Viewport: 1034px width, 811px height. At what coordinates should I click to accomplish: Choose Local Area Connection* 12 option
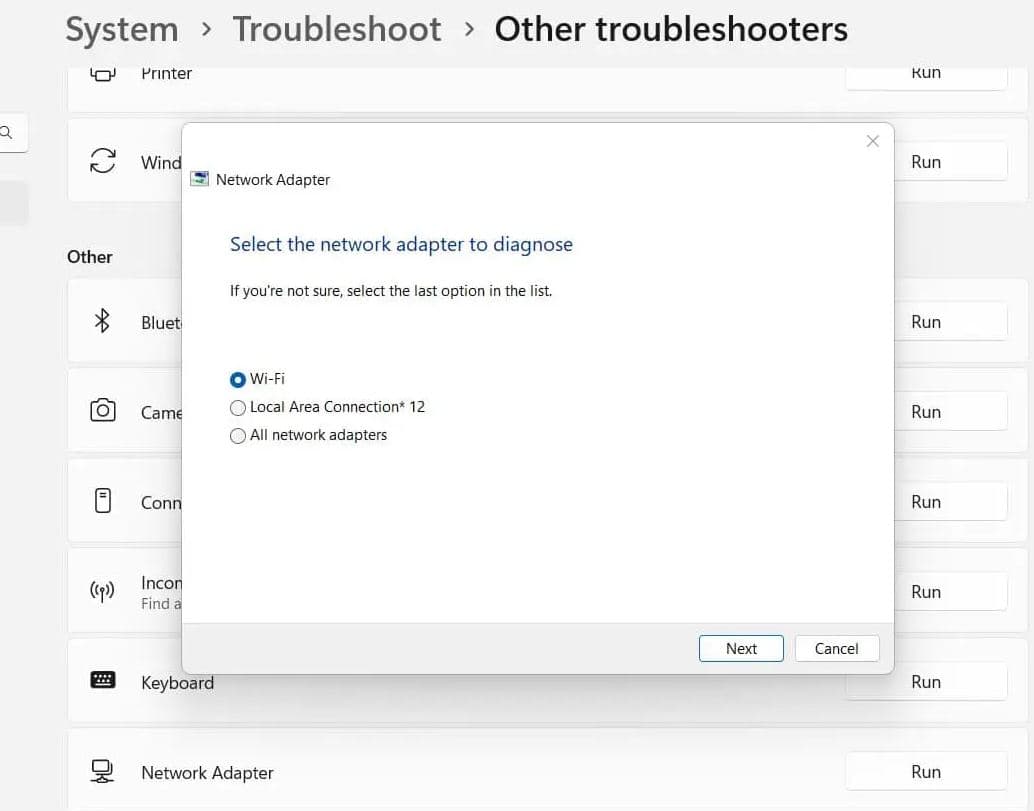pos(238,407)
